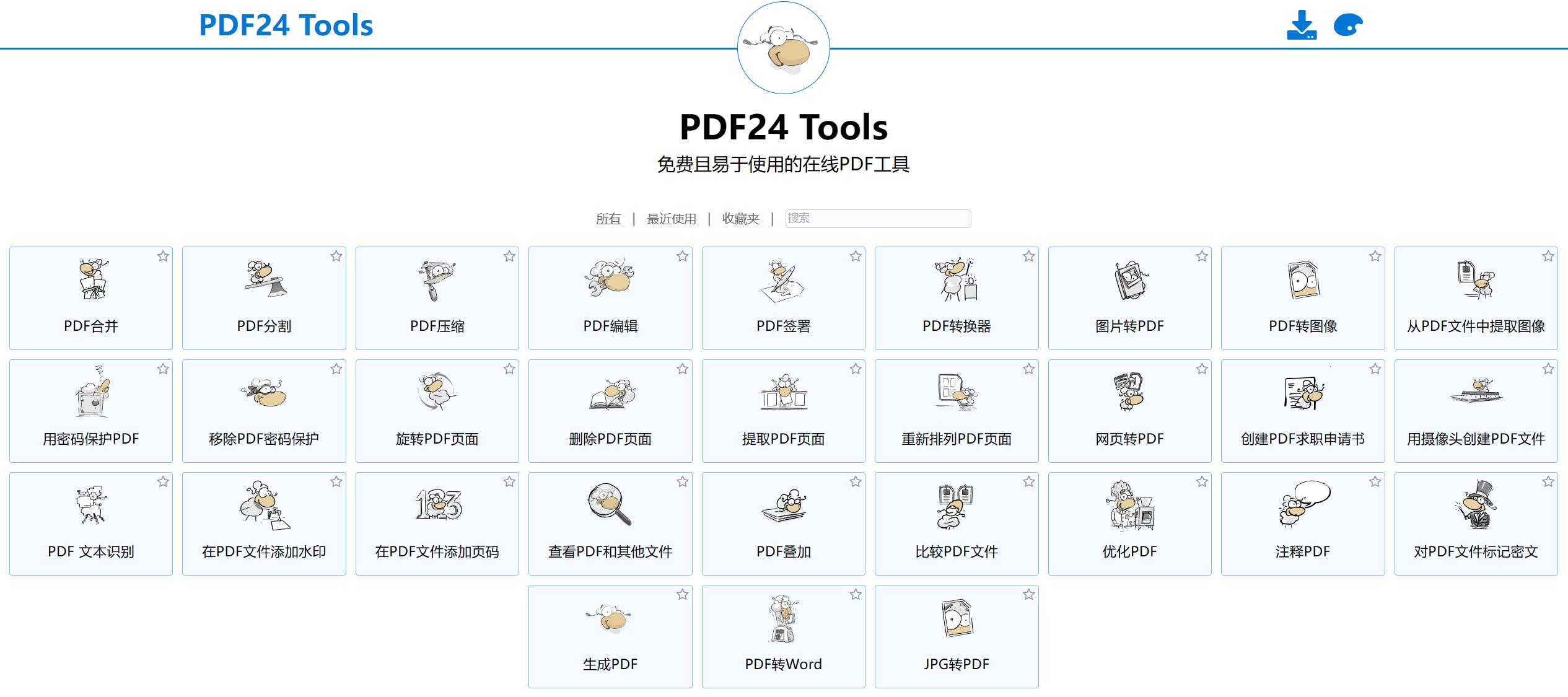Open the PDF转Word blender icon
This screenshot has height=697, width=1568.
pyautogui.click(x=784, y=618)
